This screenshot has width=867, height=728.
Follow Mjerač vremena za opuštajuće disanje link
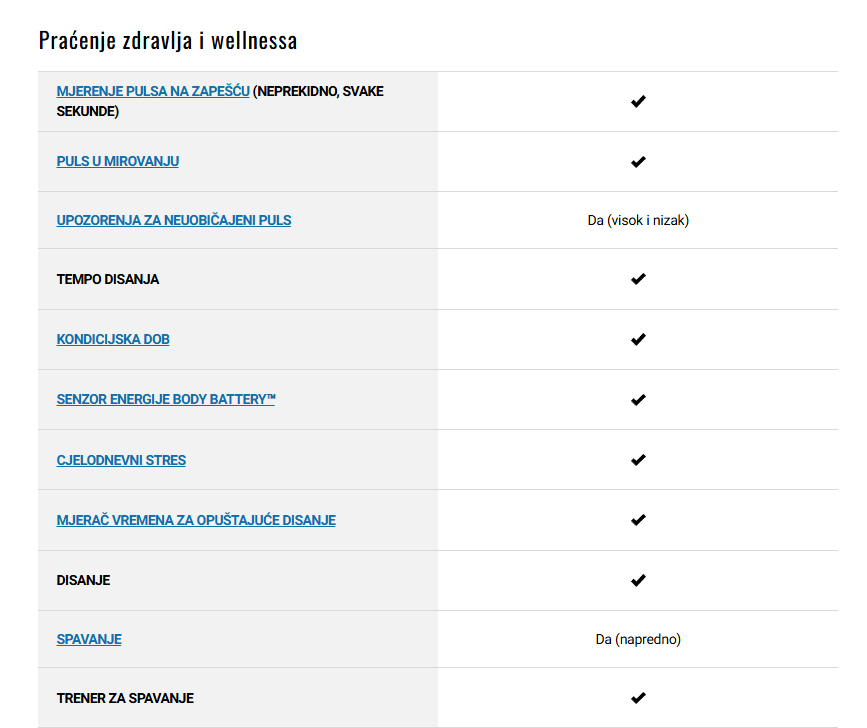pyautogui.click(x=196, y=520)
